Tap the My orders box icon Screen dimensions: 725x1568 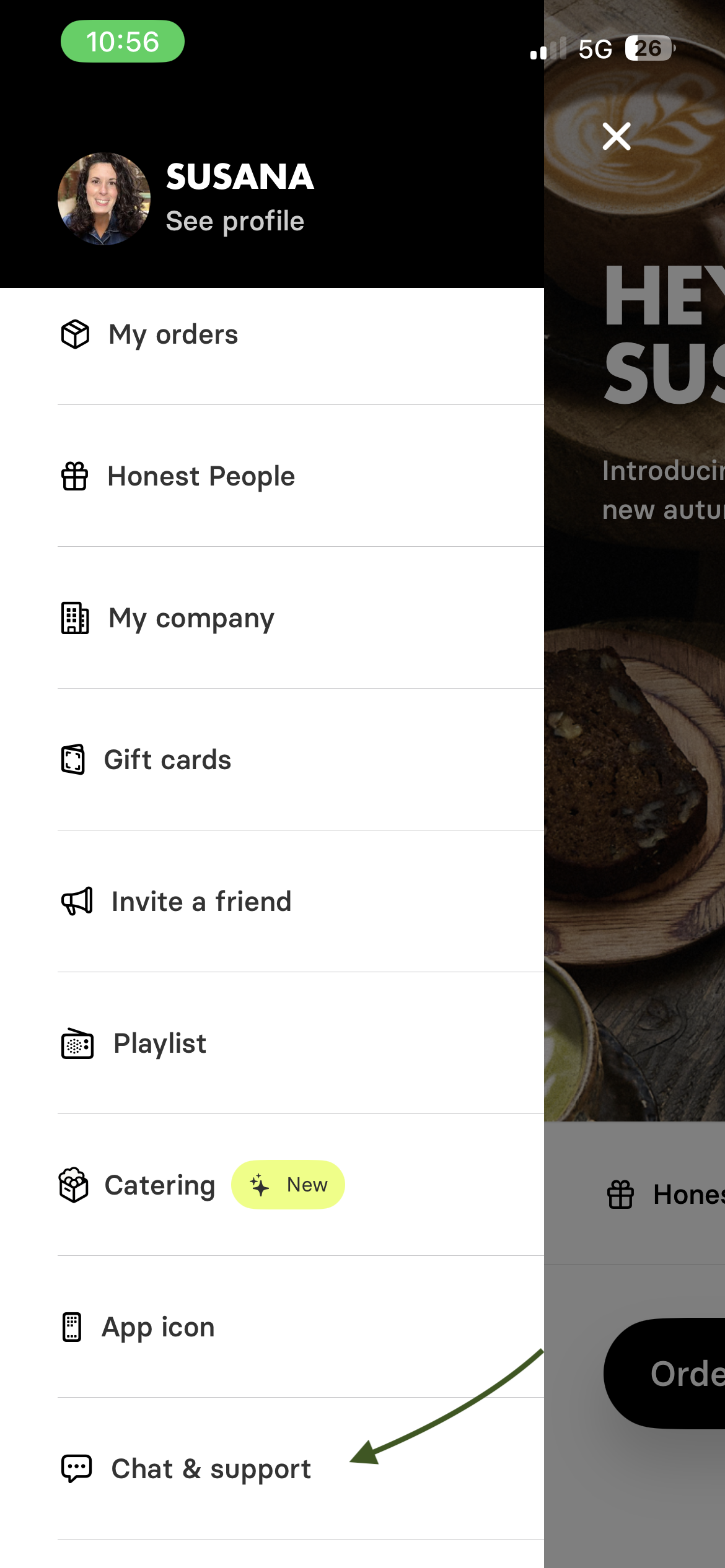[x=75, y=334]
